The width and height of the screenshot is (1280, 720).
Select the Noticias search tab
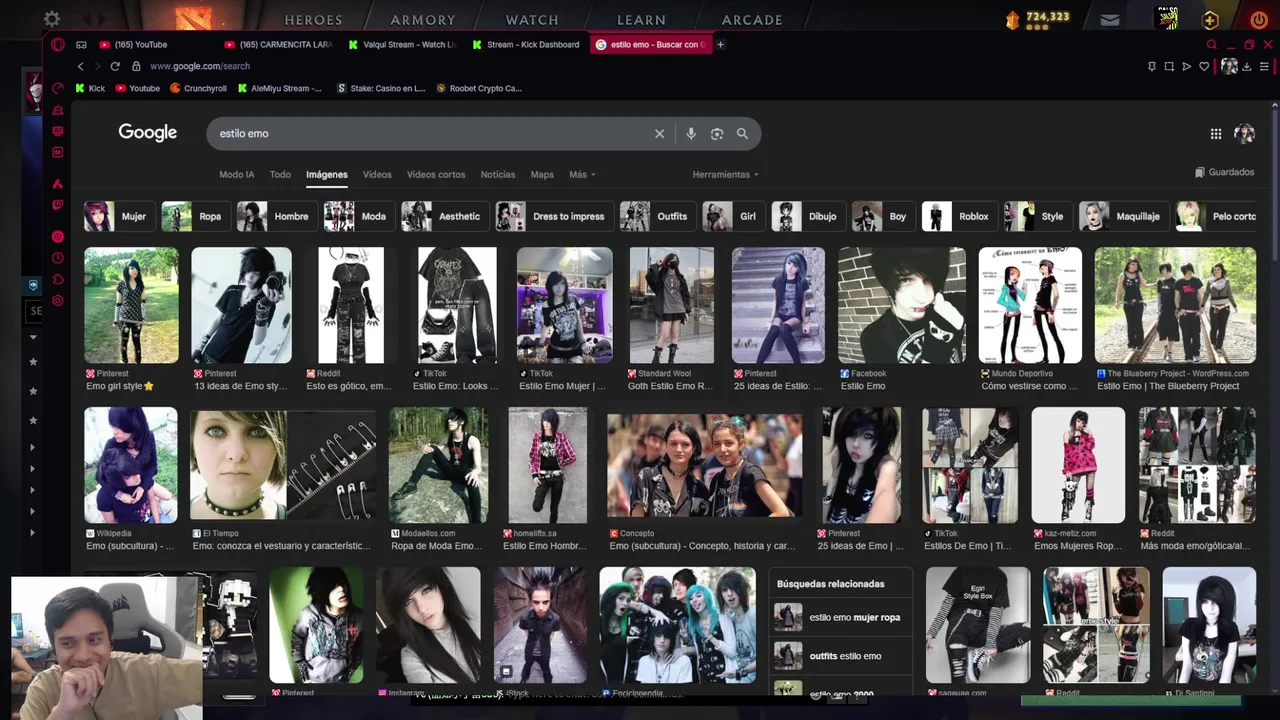pyautogui.click(x=498, y=174)
